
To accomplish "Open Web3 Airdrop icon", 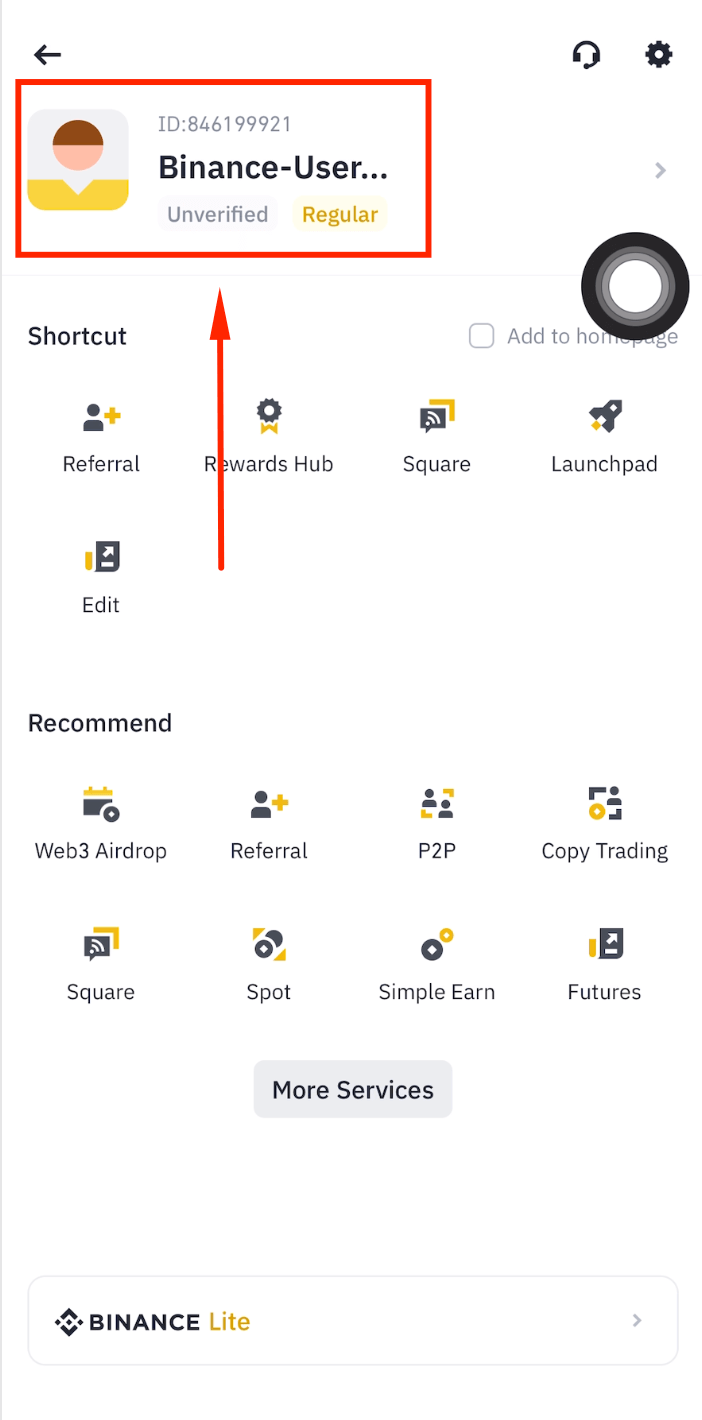I will 101,803.
